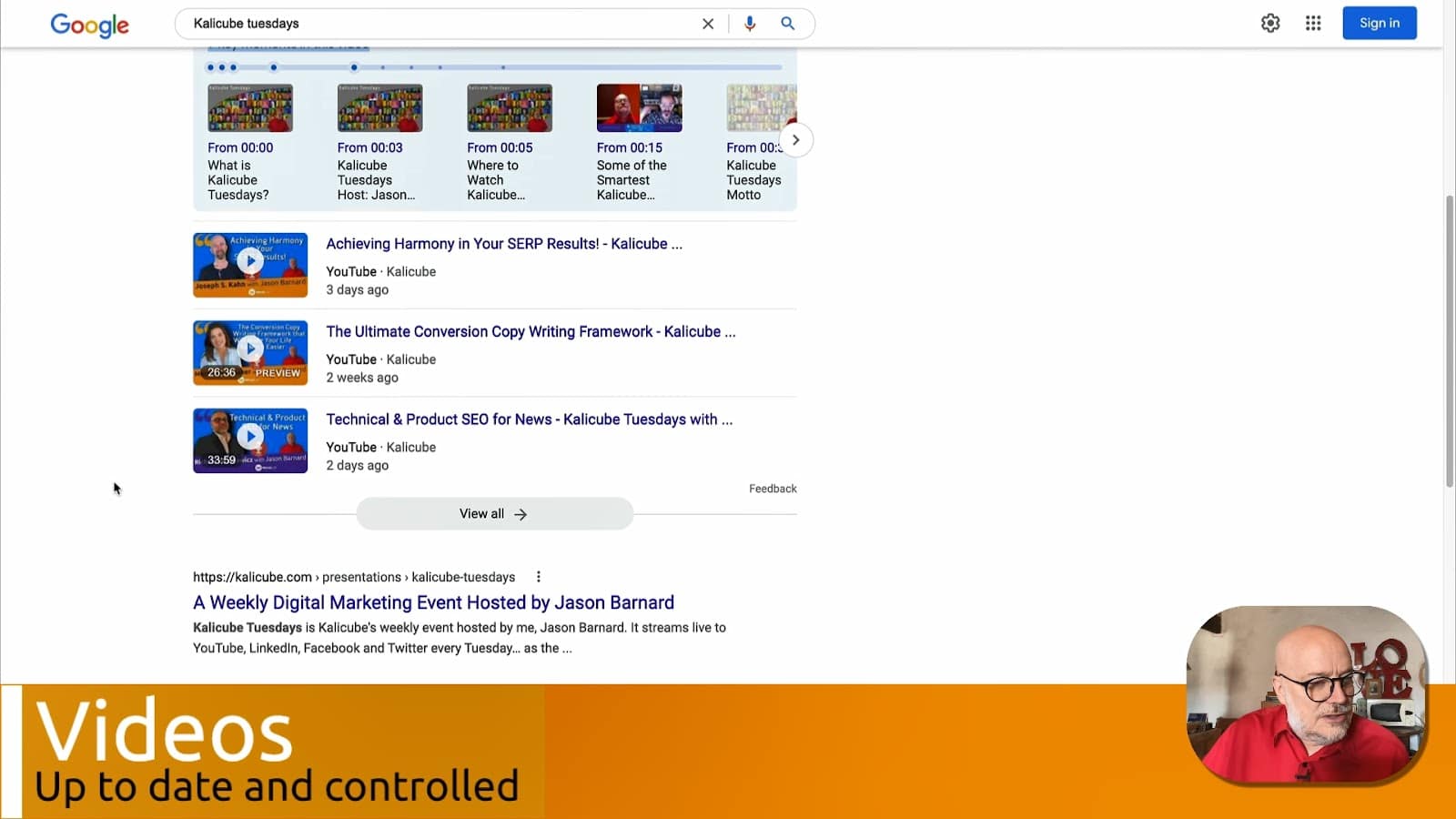
Task: Click the key moments timeline marker bar
Action: click(x=494, y=67)
